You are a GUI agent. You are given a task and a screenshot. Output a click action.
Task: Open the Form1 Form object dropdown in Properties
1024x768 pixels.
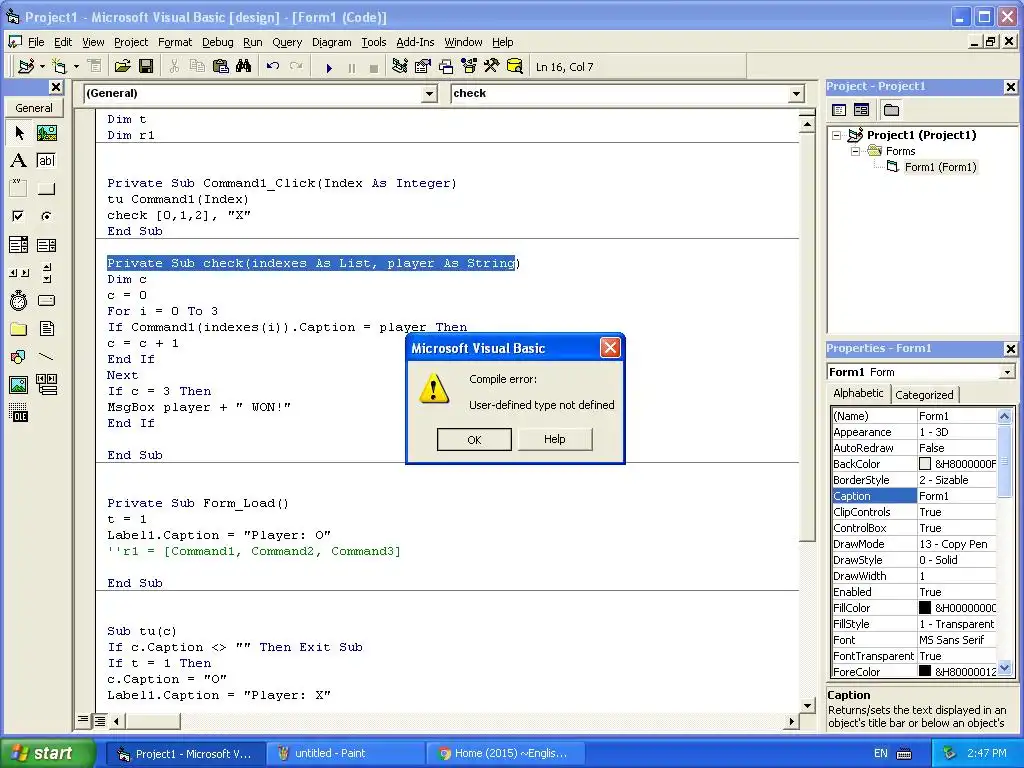pyautogui.click(x=1007, y=372)
